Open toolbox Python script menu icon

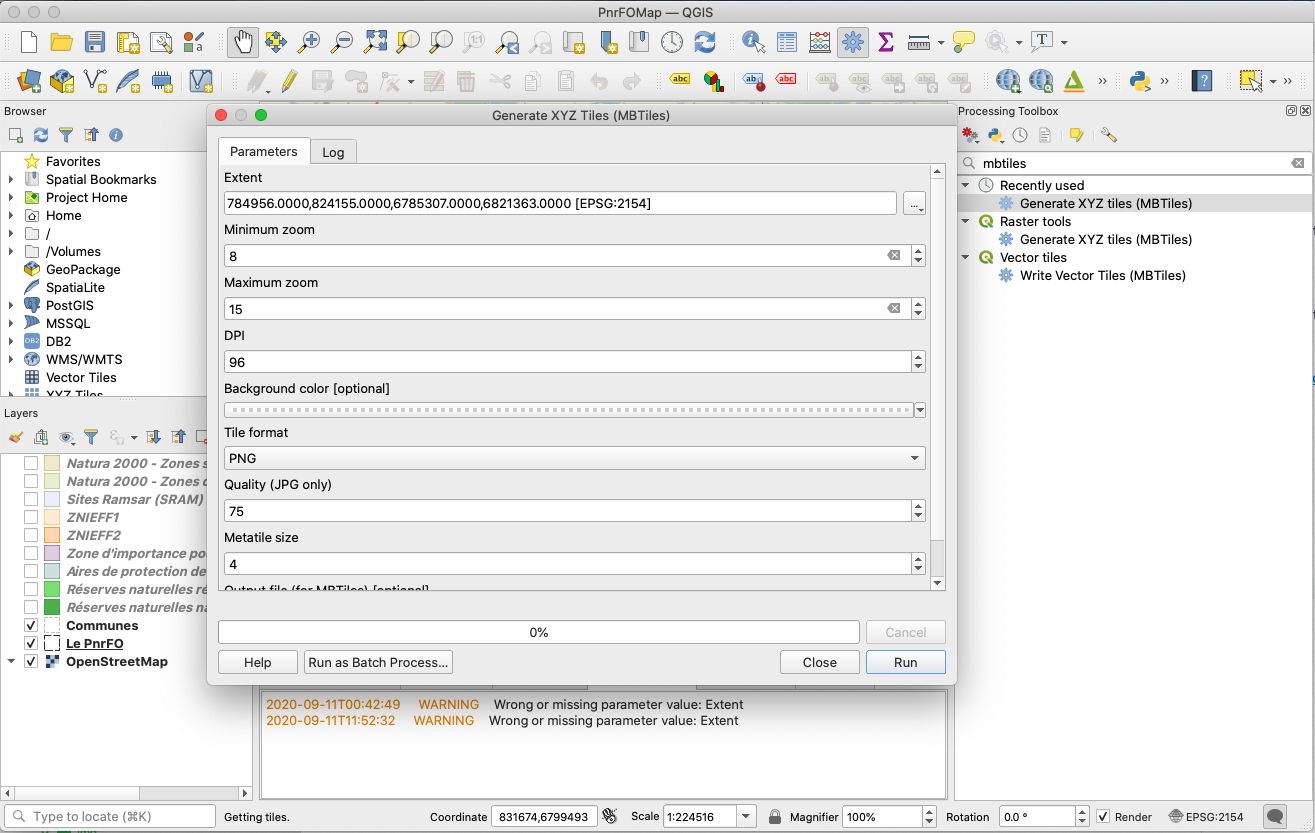tap(995, 135)
